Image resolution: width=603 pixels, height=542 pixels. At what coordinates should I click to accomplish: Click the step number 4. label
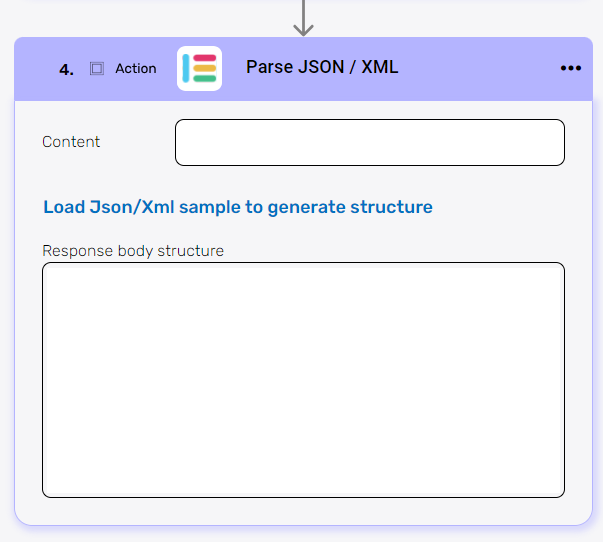(x=67, y=69)
